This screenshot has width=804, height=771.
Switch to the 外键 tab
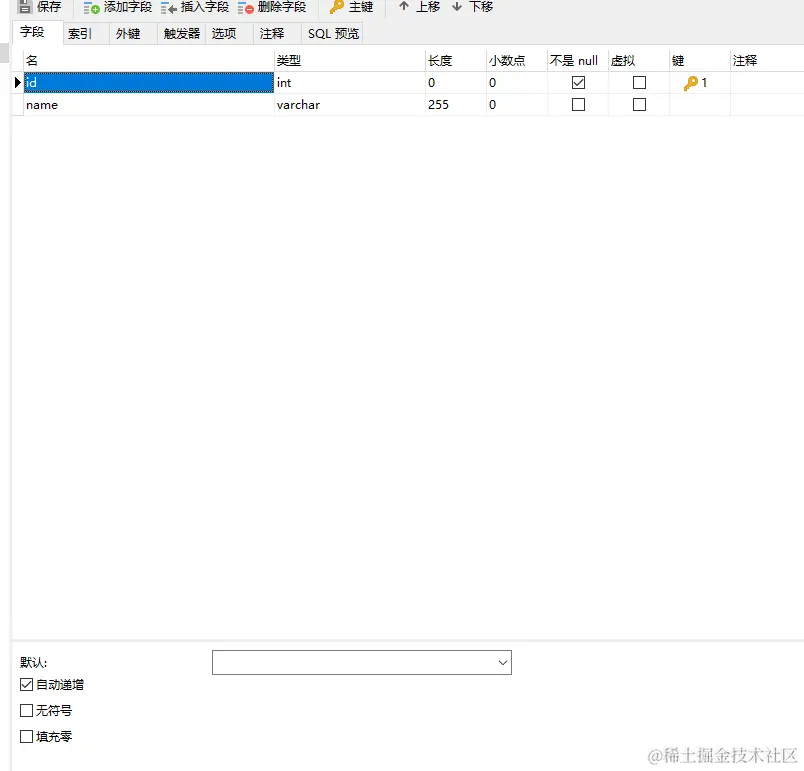point(129,33)
